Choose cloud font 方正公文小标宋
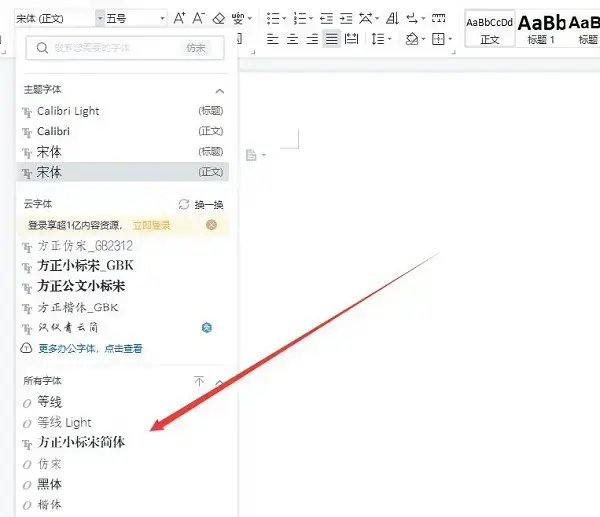The height and width of the screenshot is (517, 600). click(123, 286)
